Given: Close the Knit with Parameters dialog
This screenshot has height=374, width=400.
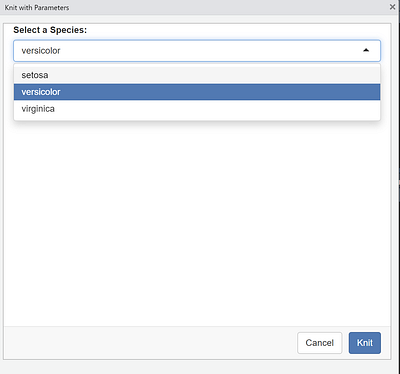Looking at the screenshot, I should [392, 7].
